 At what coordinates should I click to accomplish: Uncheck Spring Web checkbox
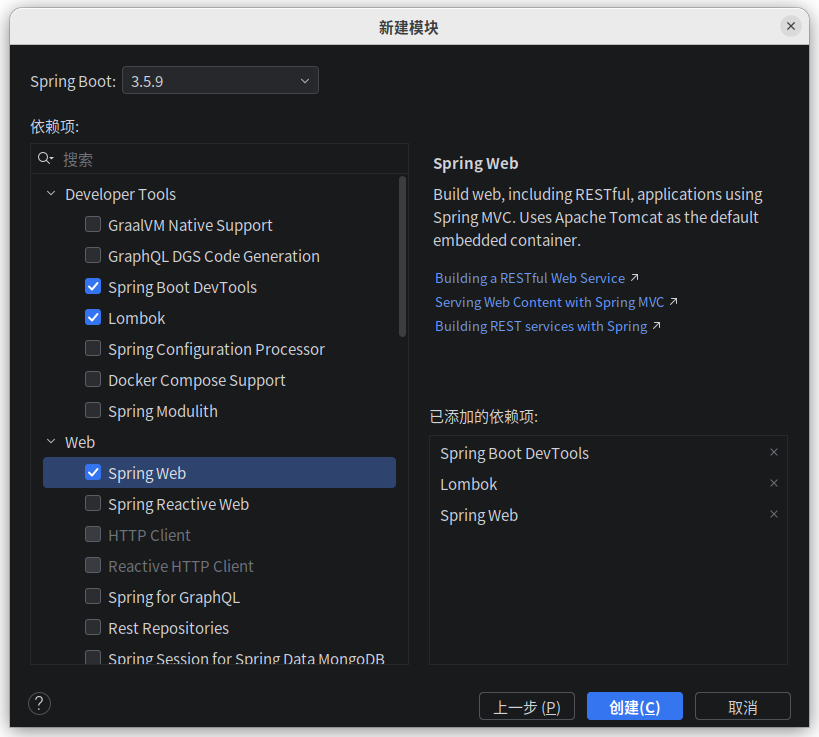(93, 473)
